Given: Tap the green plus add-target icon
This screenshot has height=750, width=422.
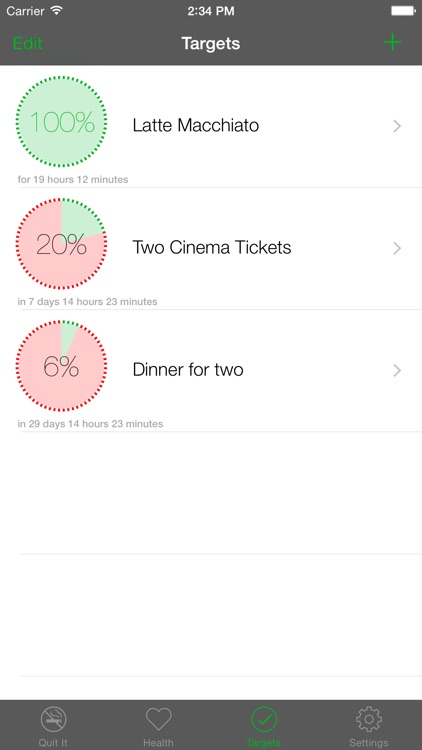Looking at the screenshot, I should 392,43.
